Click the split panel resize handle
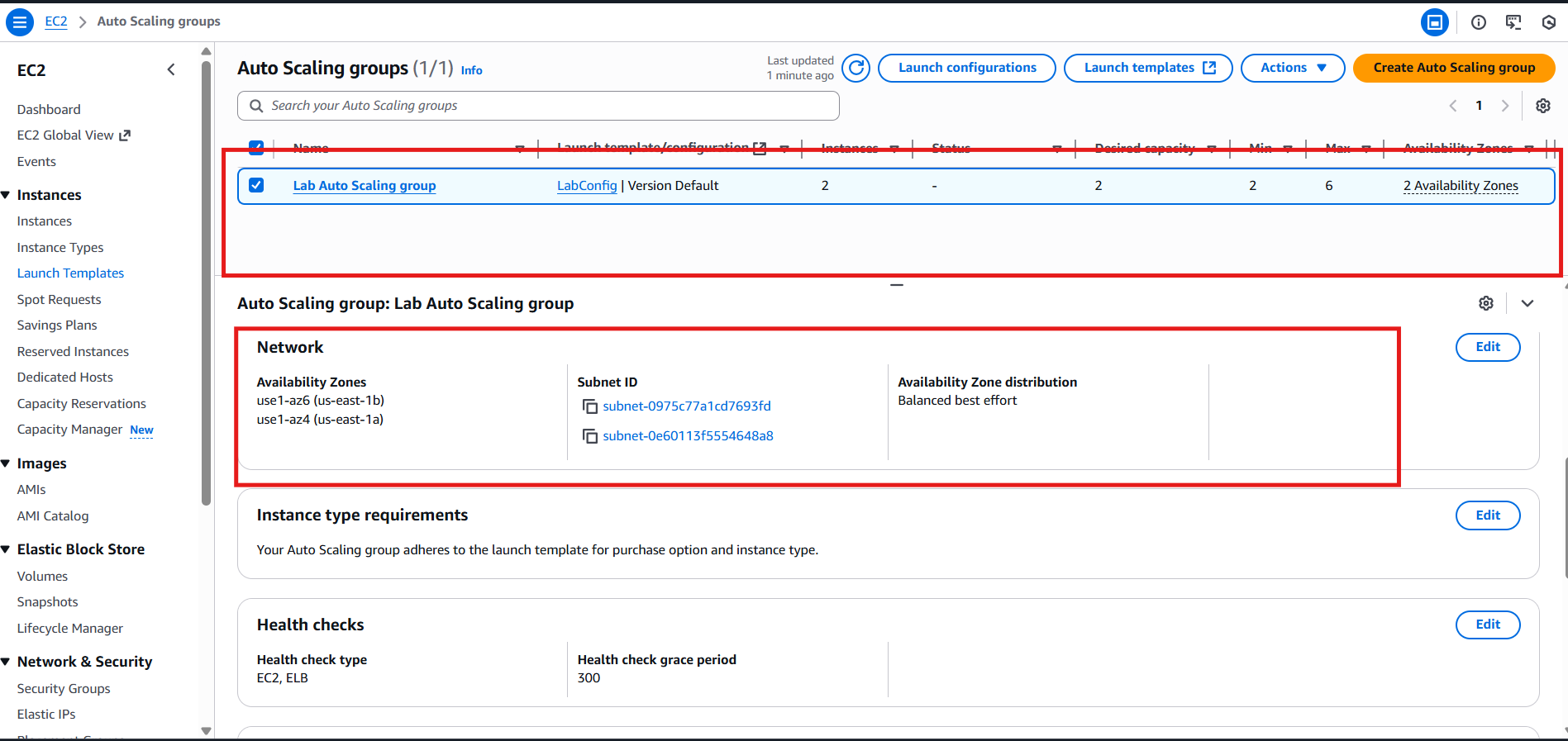1568x741 pixels. click(x=897, y=285)
